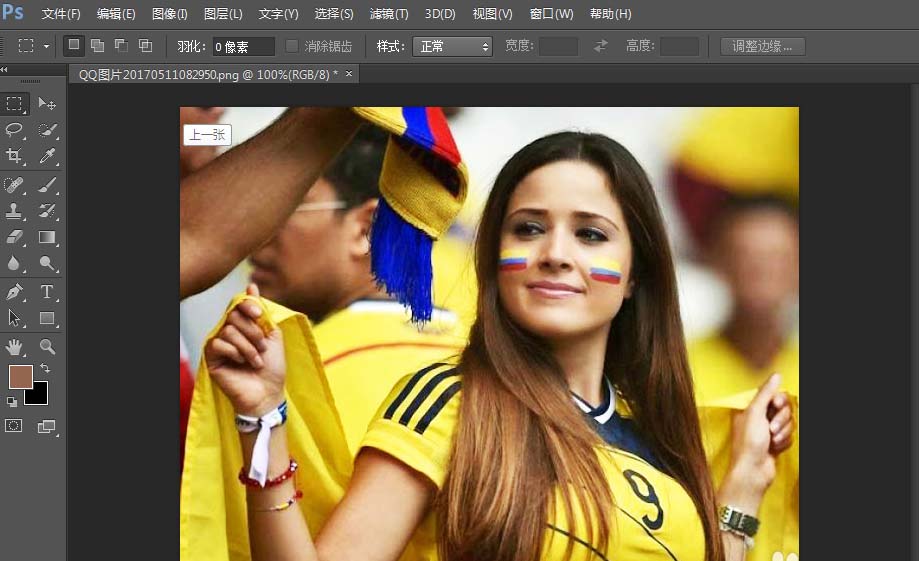Image resolution: width=919 pixels, height=561 pixels.
Task: Select the Lasso tool
Action: [15, 130]
